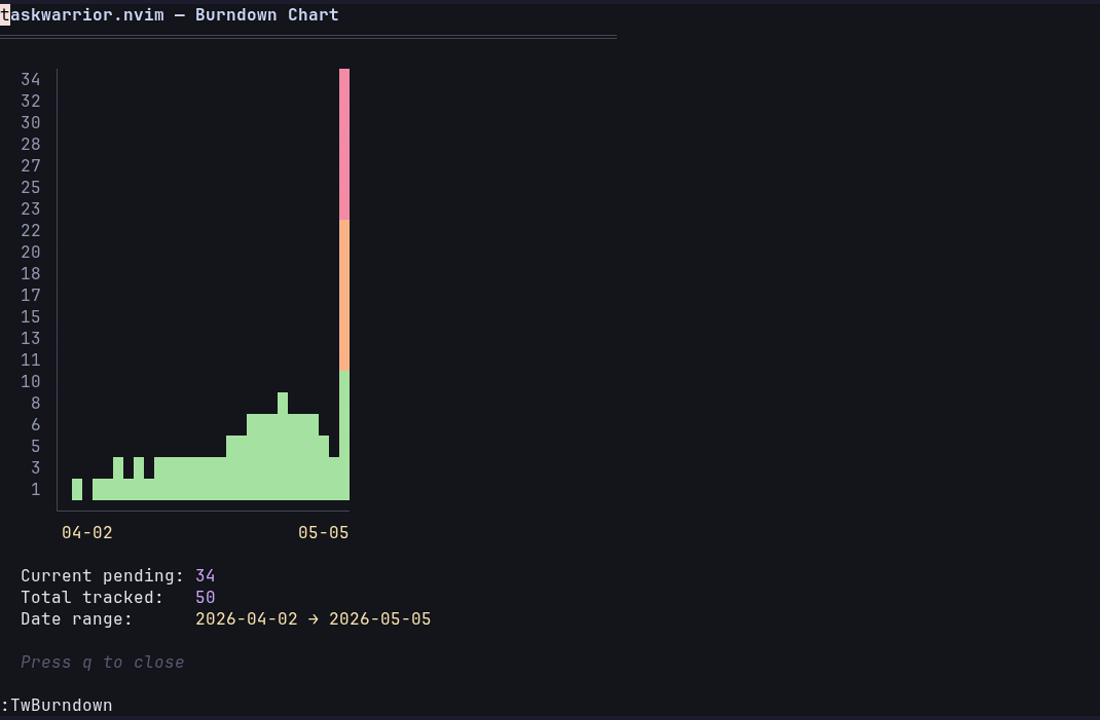Select the y-axis label 15

click(31, 316)
